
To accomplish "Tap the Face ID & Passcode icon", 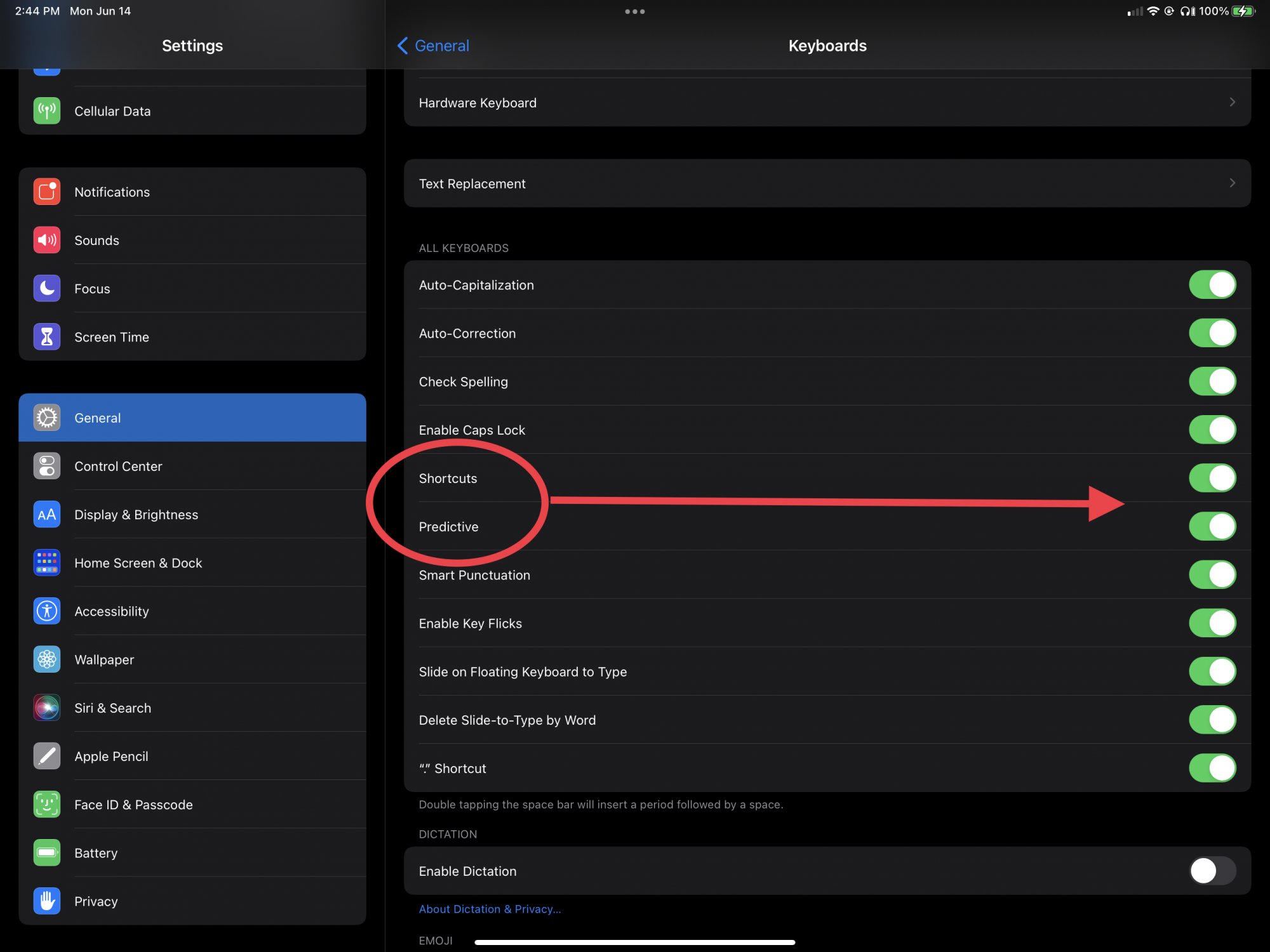I will click(47, 805).
